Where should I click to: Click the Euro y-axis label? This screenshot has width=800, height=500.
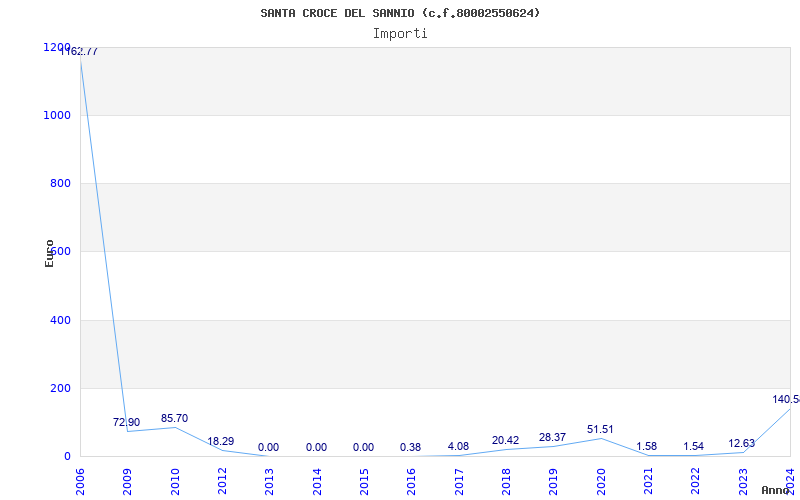coord(49,254)
